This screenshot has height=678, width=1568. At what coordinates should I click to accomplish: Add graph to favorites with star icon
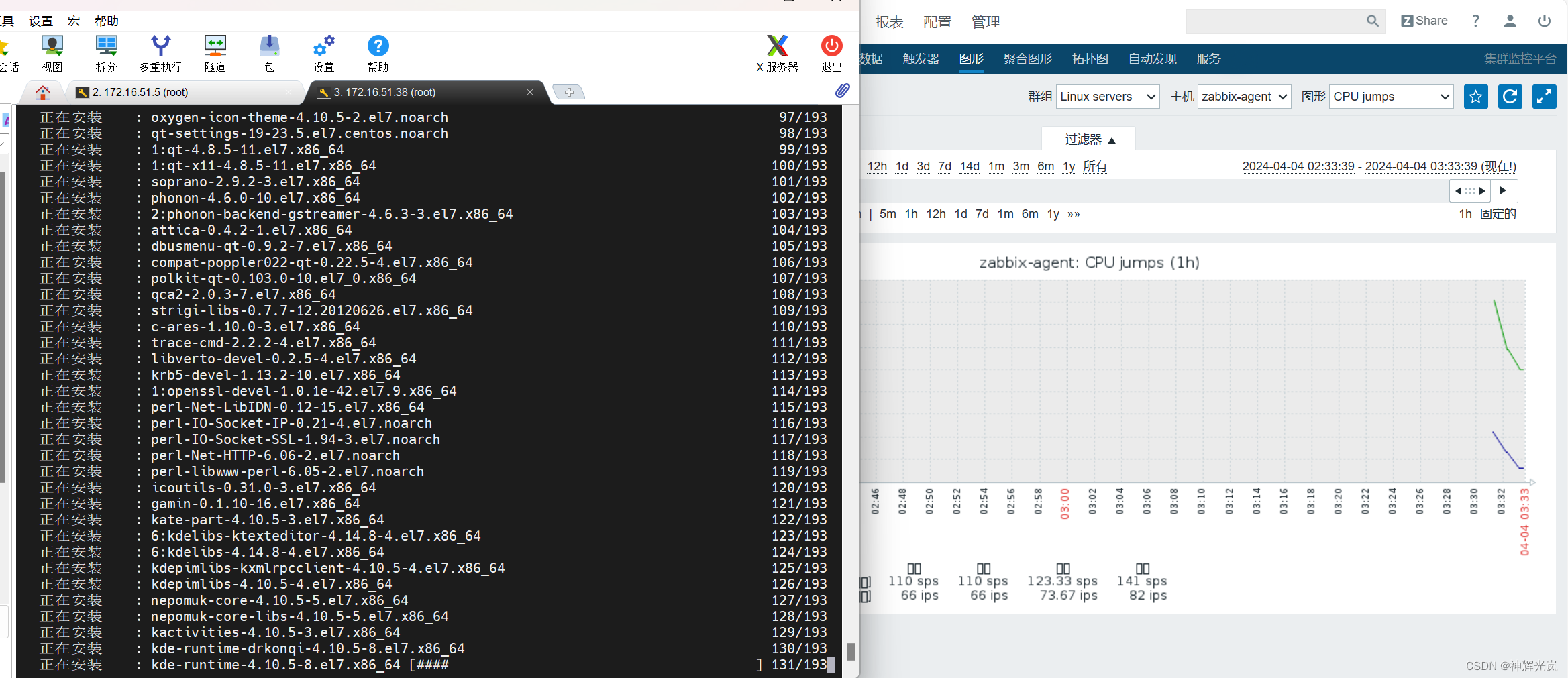(x=1475, y=97)
